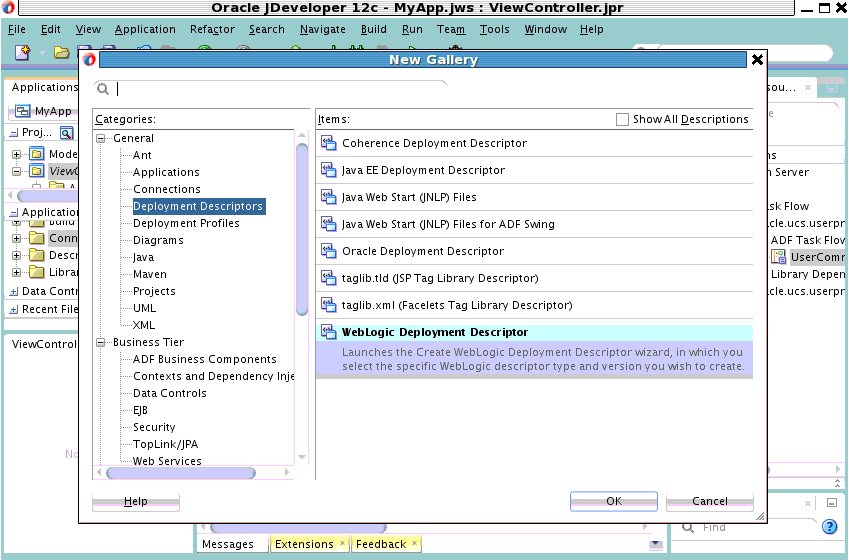849x560 pixels.
Task: Click the Projects panel search icon
Action: point(66,133)
